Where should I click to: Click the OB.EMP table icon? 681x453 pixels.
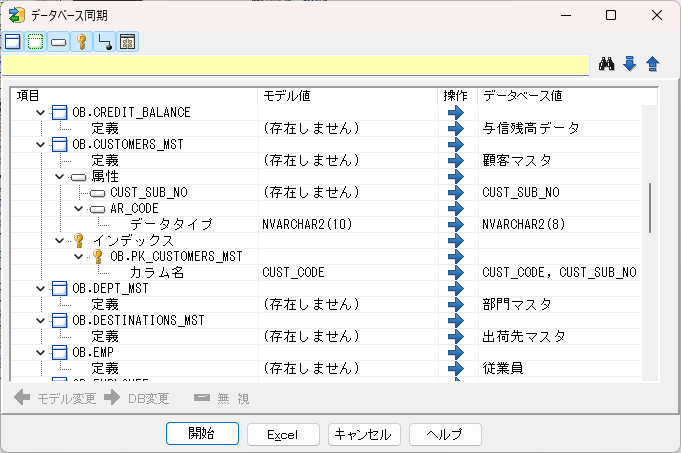(x=60, y=353)
